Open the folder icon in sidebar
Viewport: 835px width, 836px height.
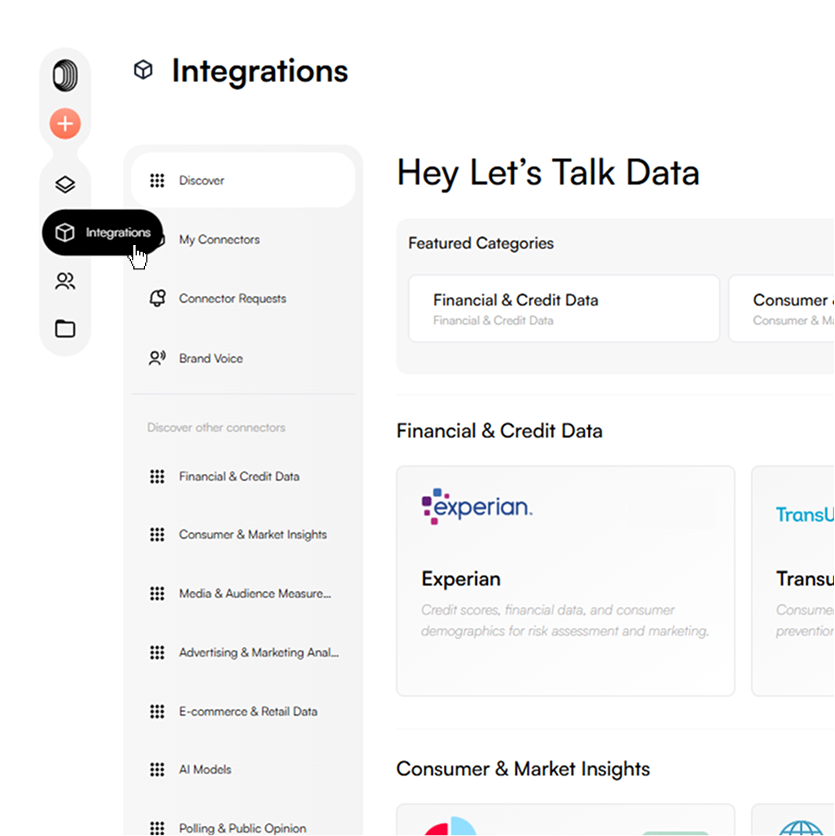65,328
